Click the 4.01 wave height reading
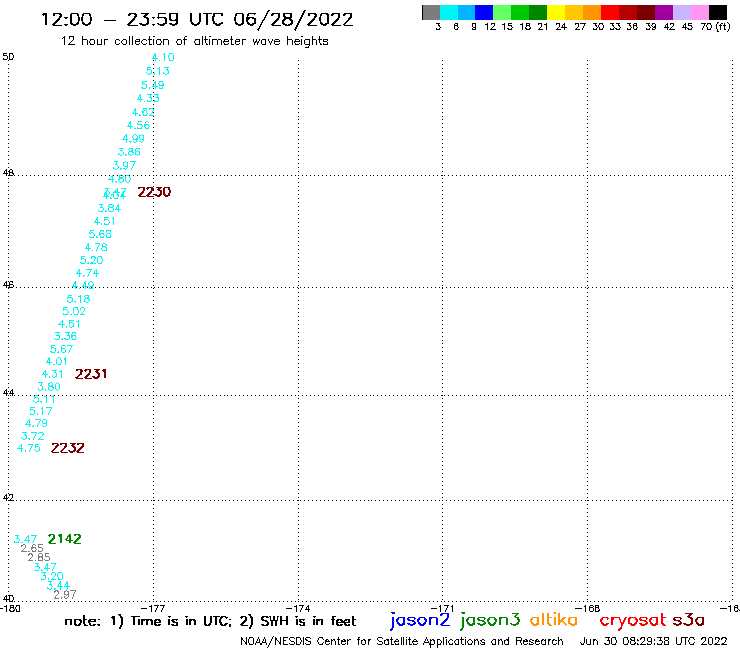 [57, 362]
